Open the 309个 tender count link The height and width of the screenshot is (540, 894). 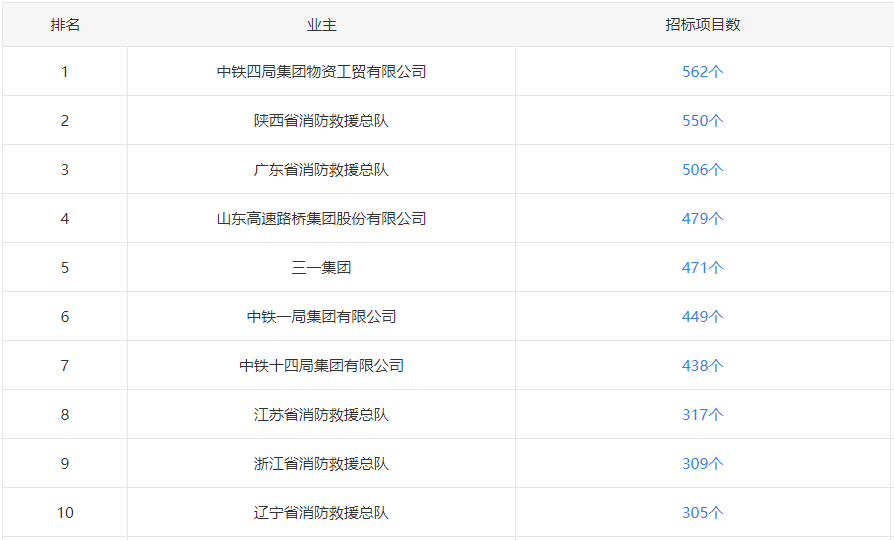coord(702,464)
